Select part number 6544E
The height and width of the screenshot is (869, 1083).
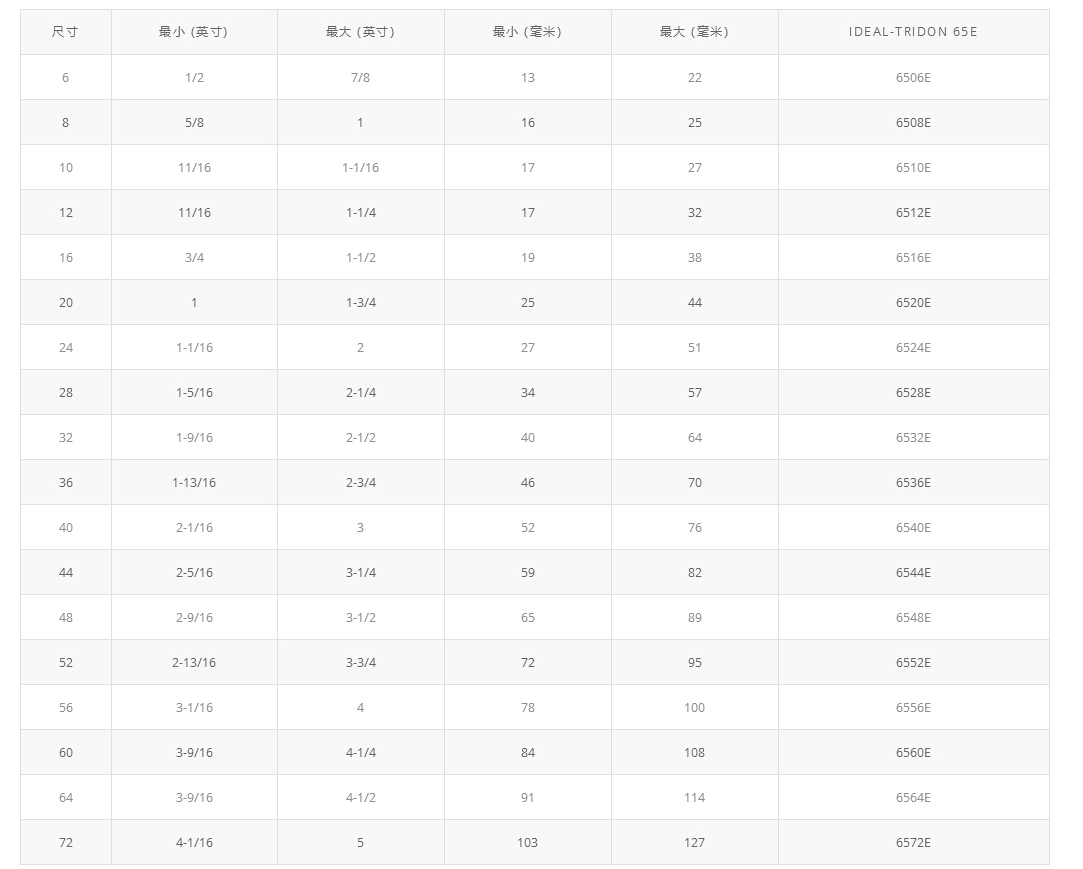point(913,572)
